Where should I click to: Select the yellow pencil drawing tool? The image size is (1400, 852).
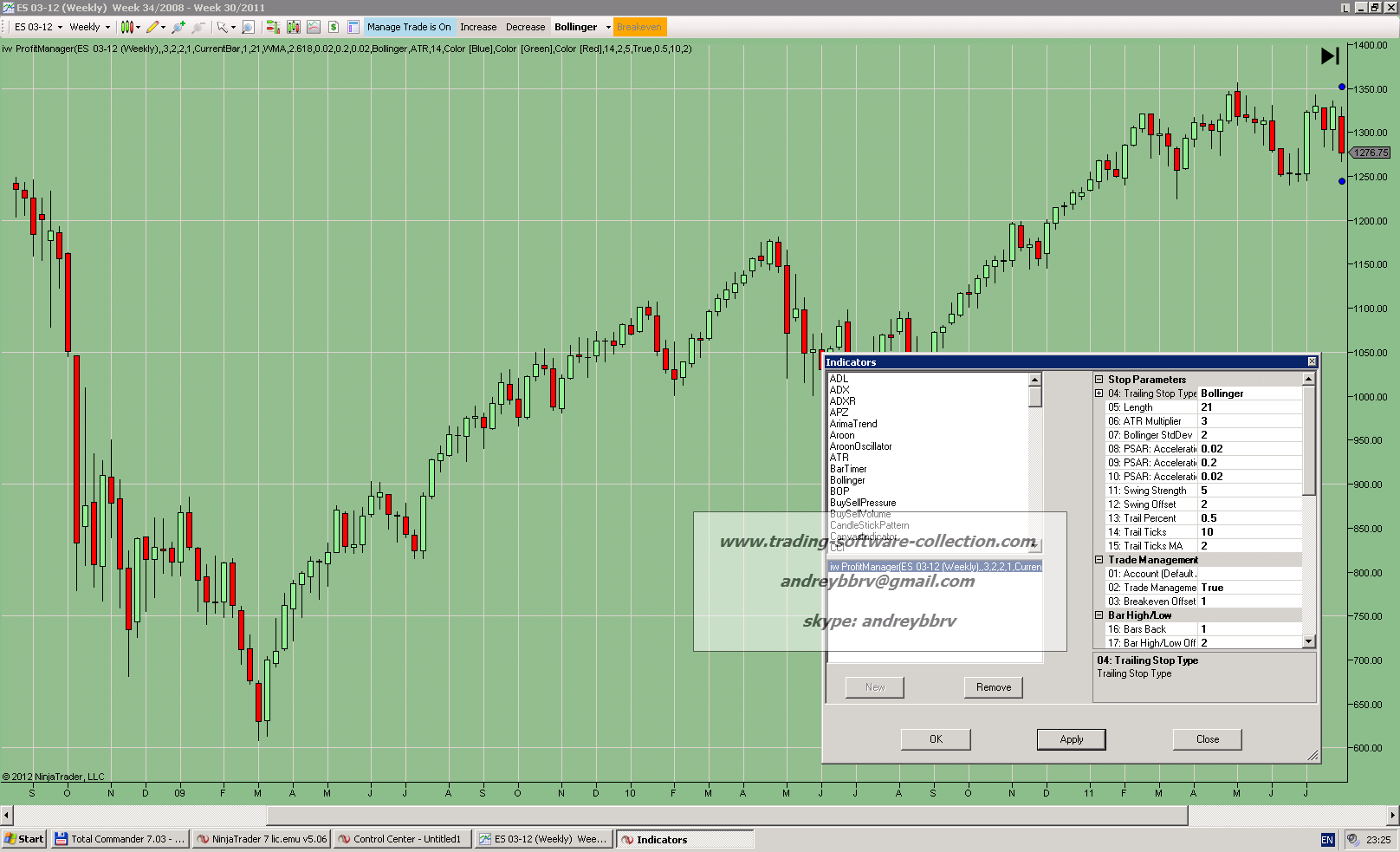click(x=152, y=27)
